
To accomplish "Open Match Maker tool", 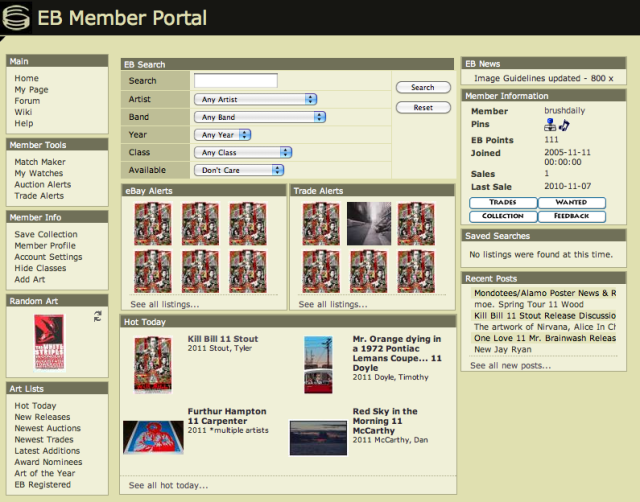I will (40, 162).
